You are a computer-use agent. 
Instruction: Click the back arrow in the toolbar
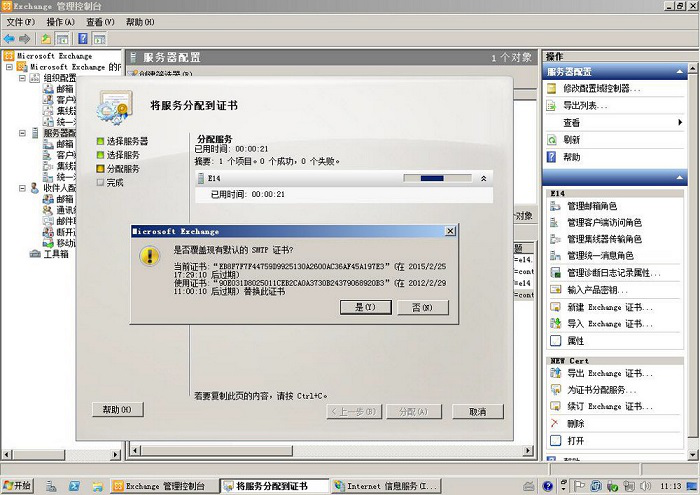click(9, 38)
